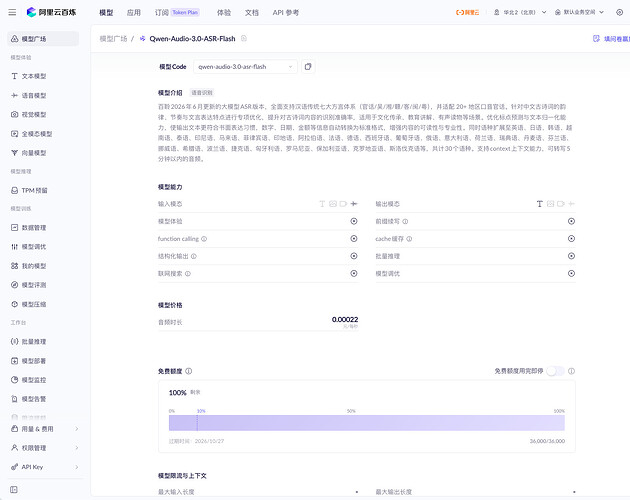Click the 权限管理 person icon
The height and width of the screenshot is (500, 630).
tap(14, 448)
